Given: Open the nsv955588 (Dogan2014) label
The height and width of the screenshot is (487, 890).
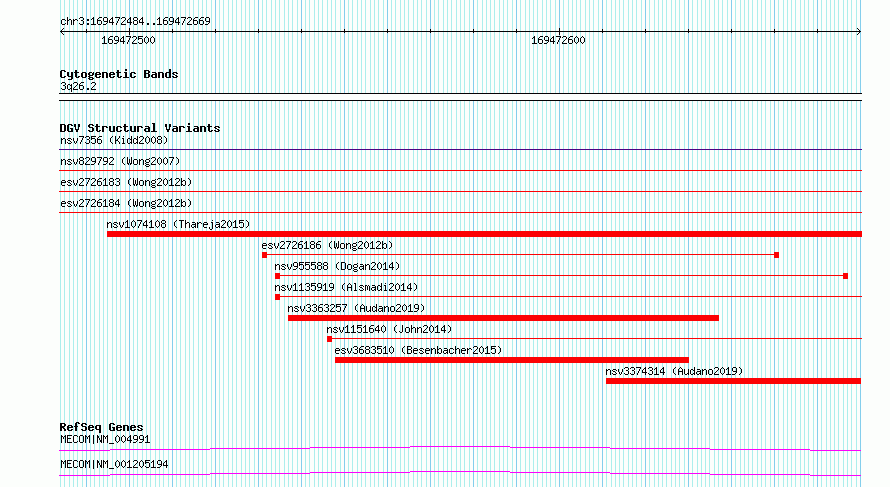Looking at the screenshot, I should (337, 266).
